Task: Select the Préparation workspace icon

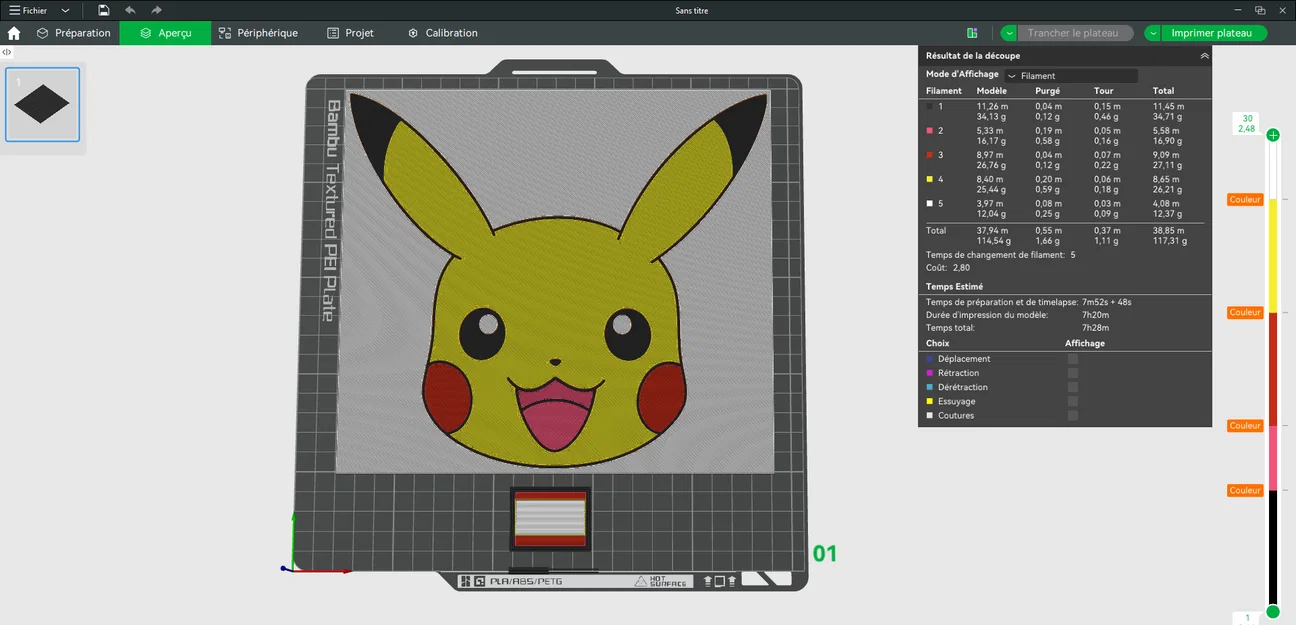Action: pos(73,32)
